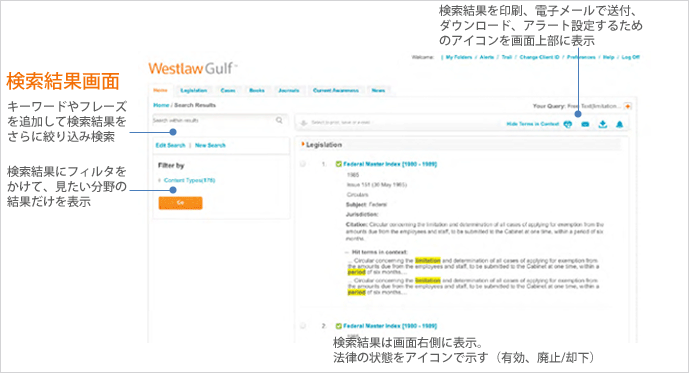Click Hide Terms in Context link
Viewport: 689px width, 373px height.
533,124
